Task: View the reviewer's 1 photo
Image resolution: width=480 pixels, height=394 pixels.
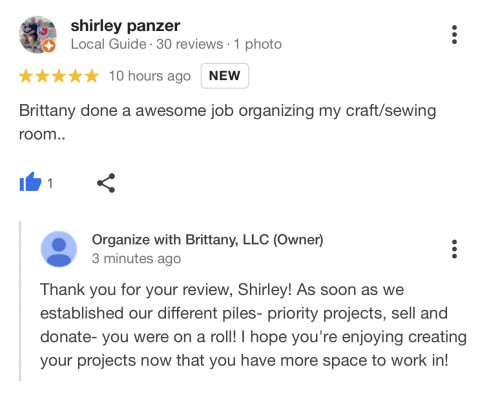Action: tap(258, 44)
